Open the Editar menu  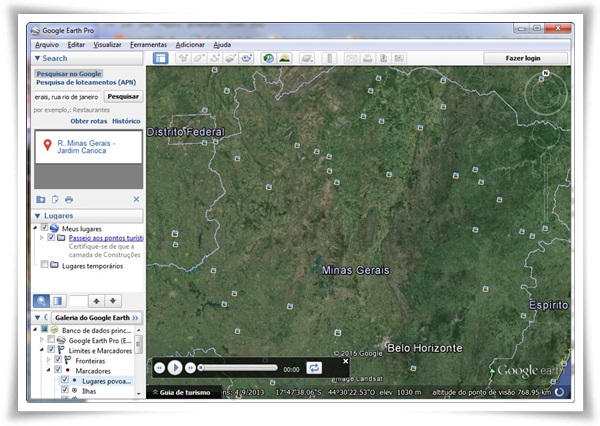click(76, 45)
